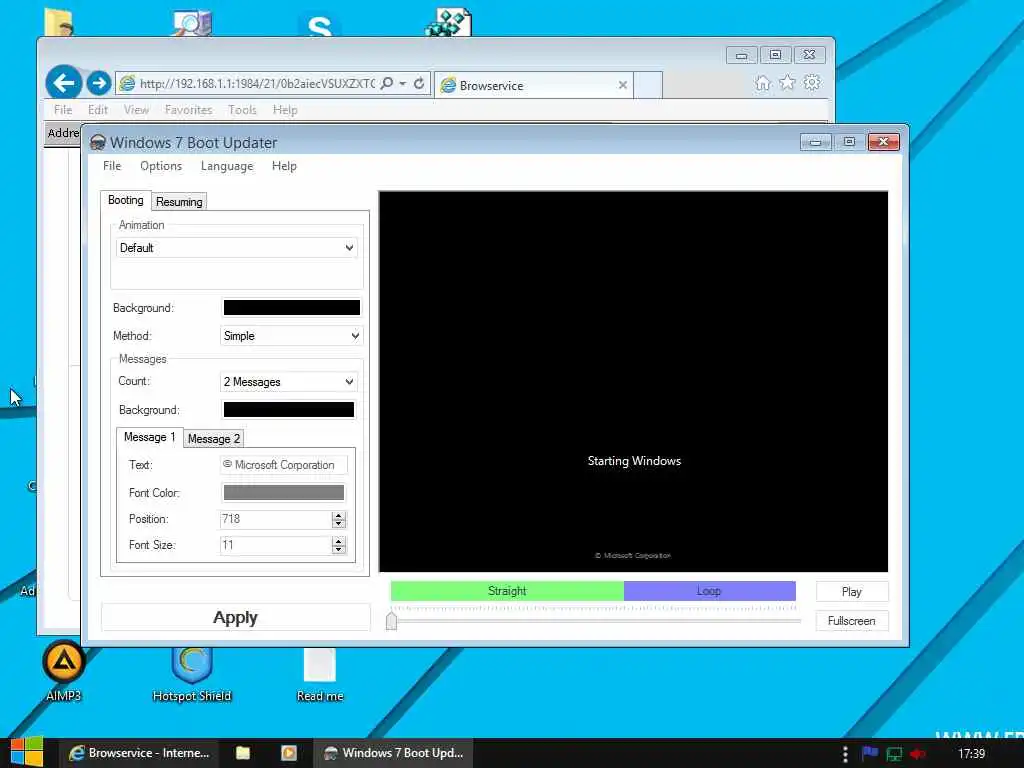Open the Tools menu in Internet Explorer
Viewport: 1024px width, 768px height.
(x=242, y=110)
